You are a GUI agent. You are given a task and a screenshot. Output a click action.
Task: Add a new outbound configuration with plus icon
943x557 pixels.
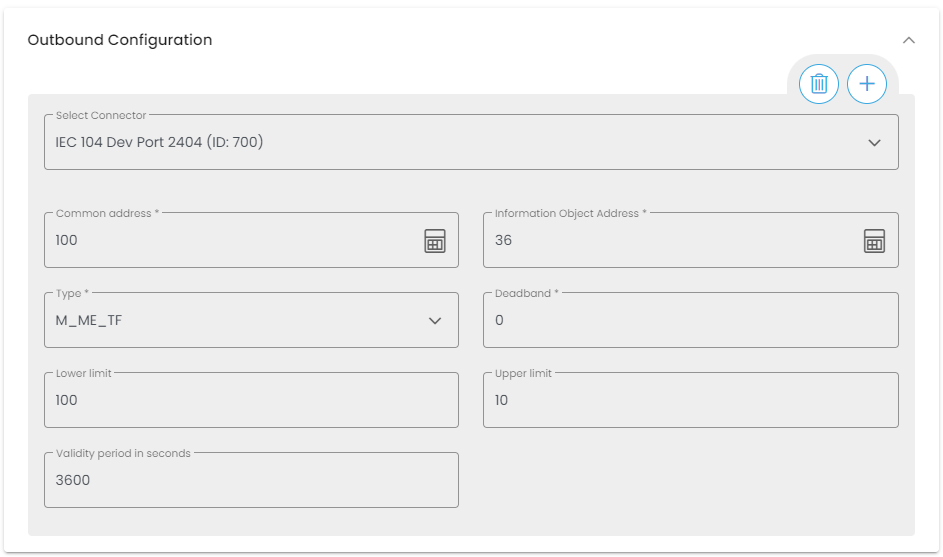coord(867,84)
